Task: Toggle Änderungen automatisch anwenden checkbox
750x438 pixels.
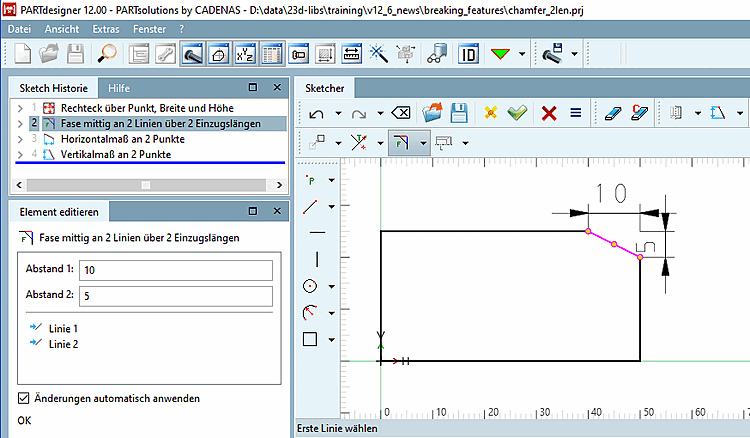Action: (x=23, y=398)
